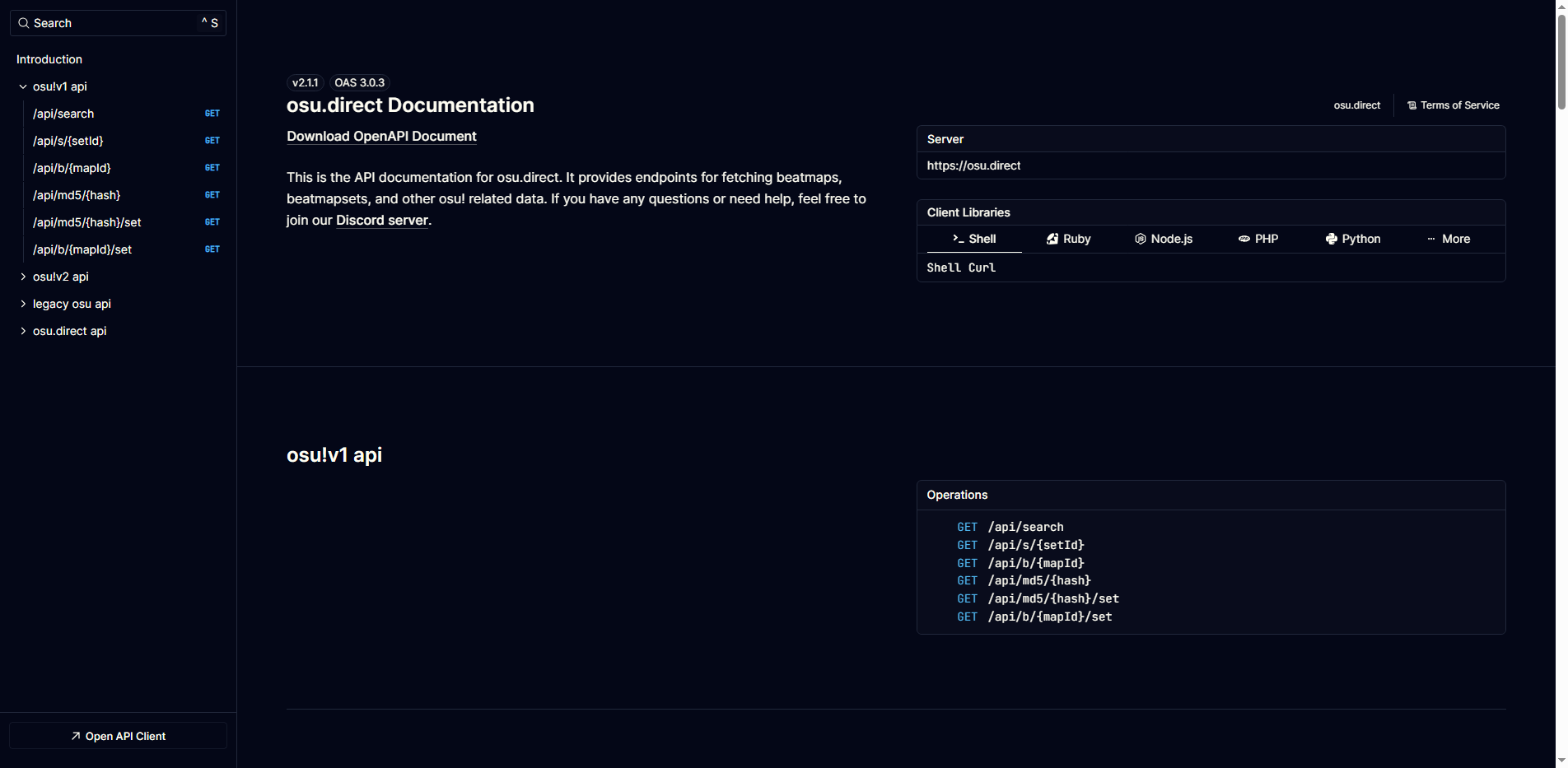Select the PHP client library tab

point(1258,239)
